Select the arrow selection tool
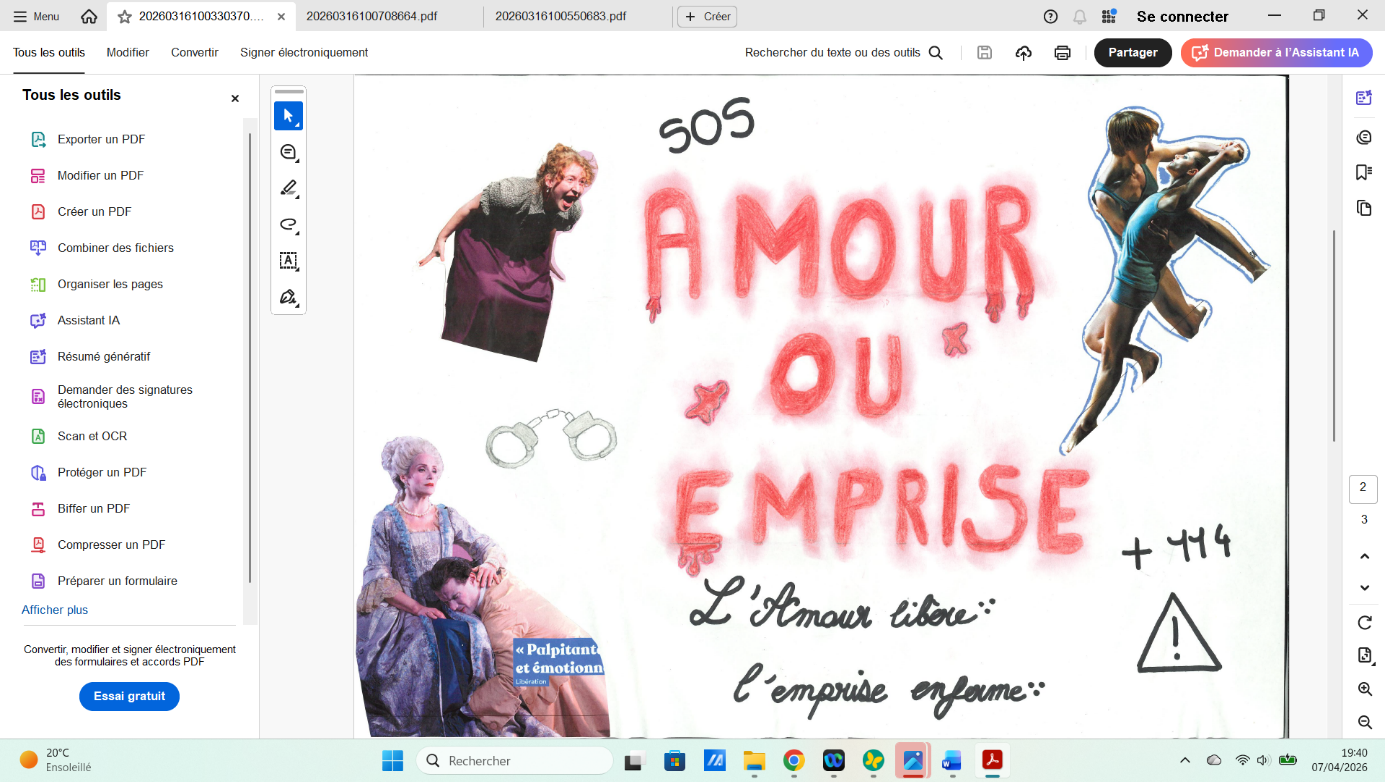Image resolution: width=1385 pixels, height=782 pixels. pos(288,116)
